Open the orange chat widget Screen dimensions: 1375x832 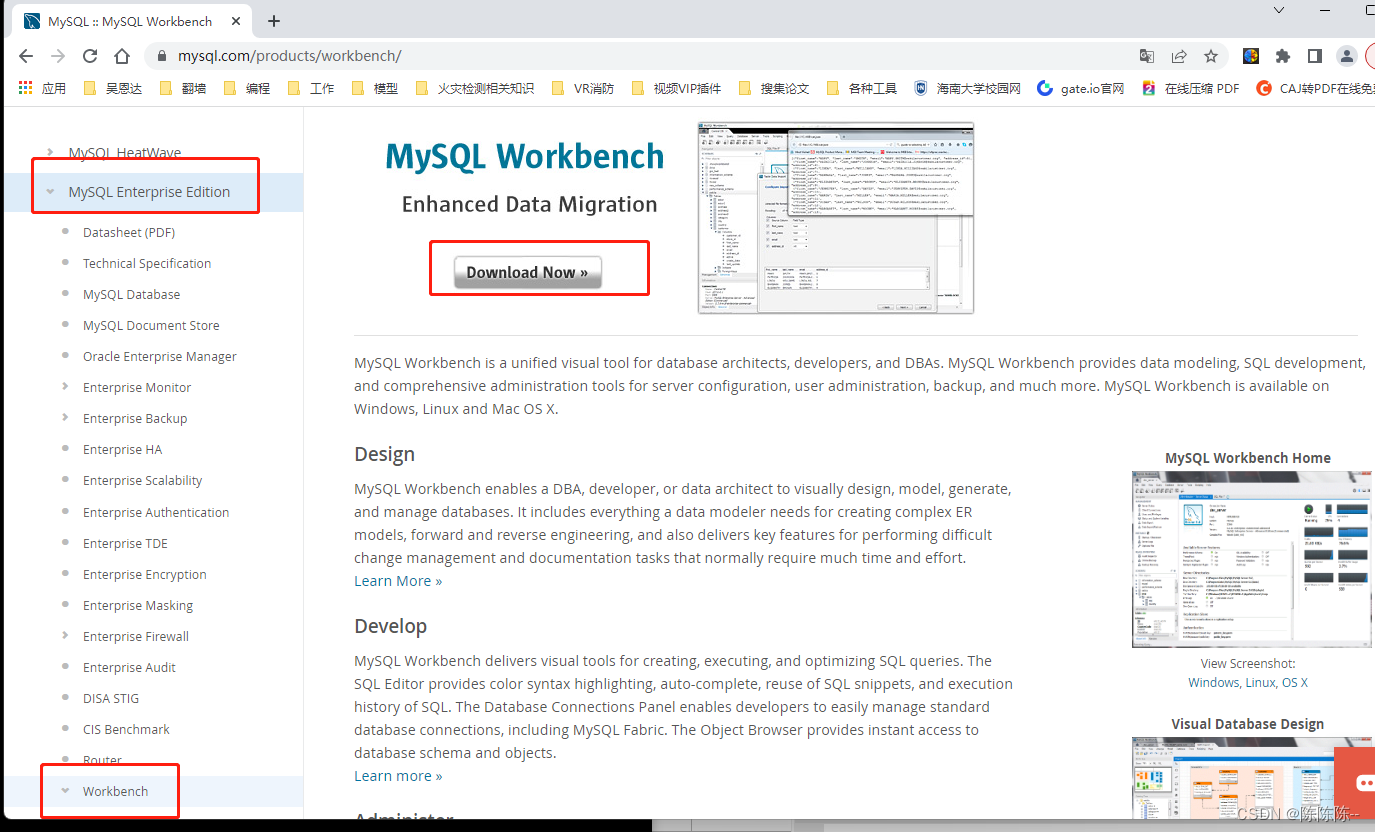click(x=1356, y=783)
